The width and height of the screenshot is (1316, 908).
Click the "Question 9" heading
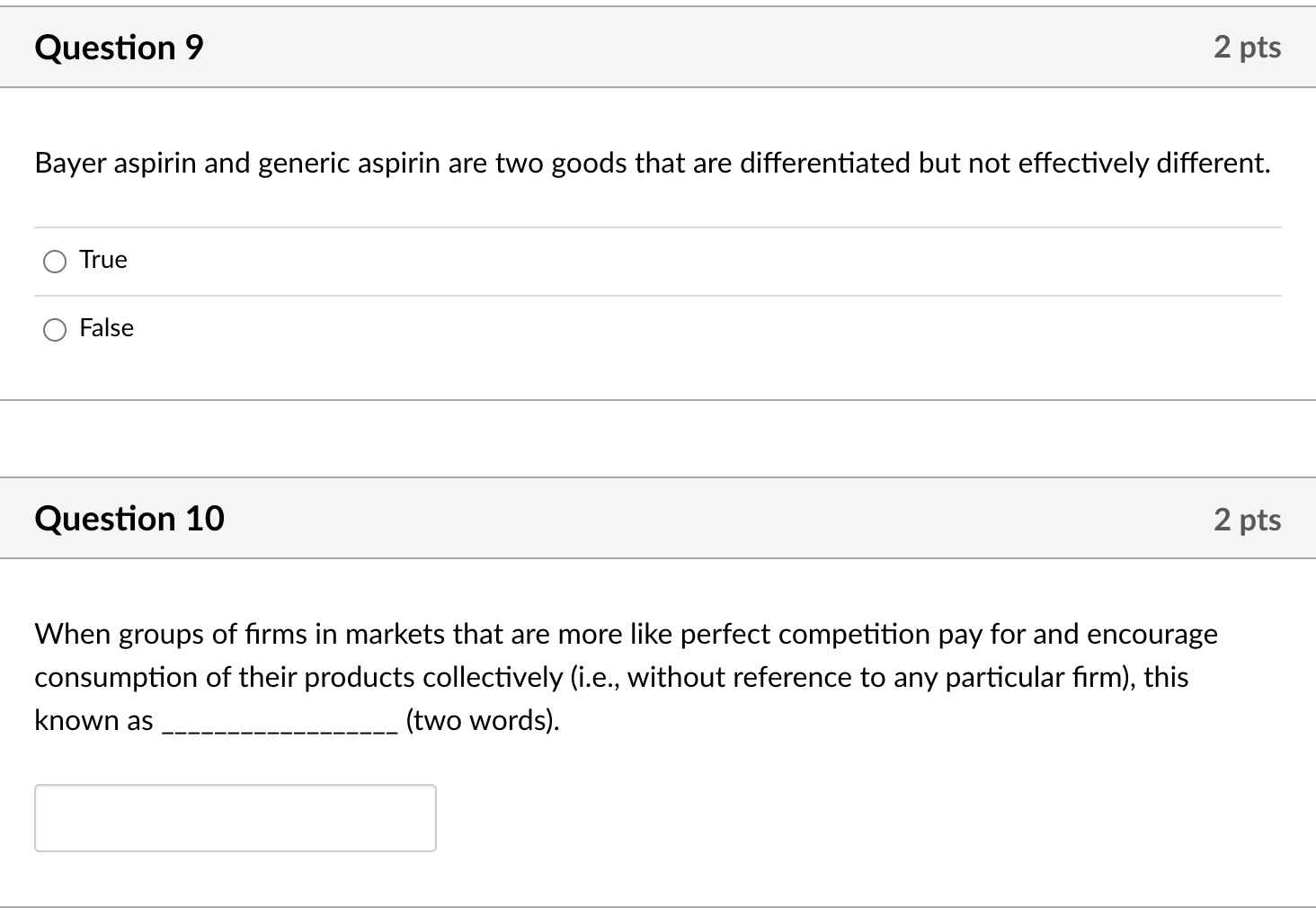pos(119,48)
